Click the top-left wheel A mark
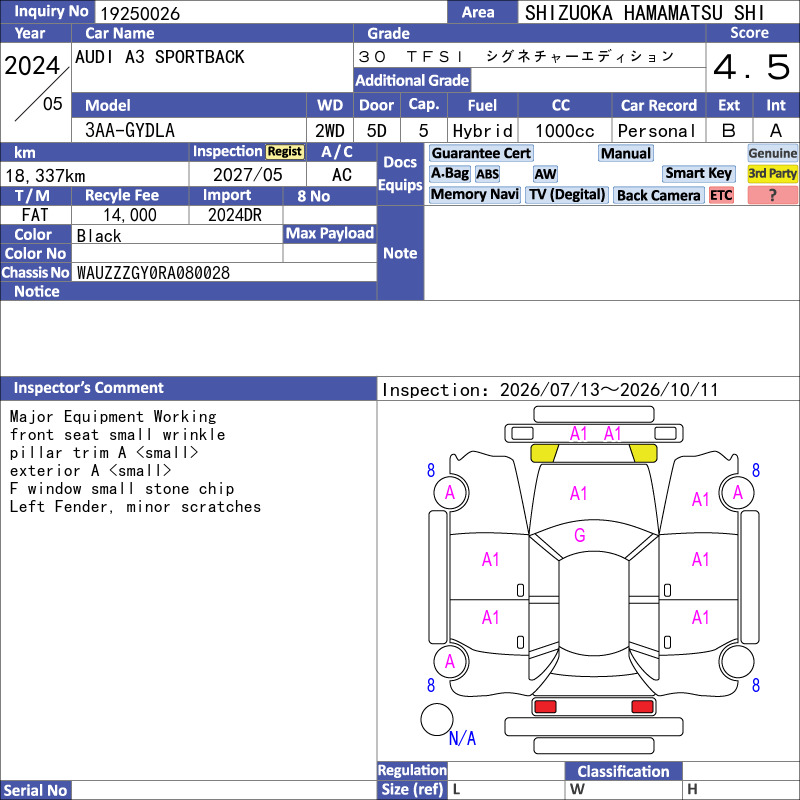The image size is (800, 800). pyautogui.click(x=450, y=492)
